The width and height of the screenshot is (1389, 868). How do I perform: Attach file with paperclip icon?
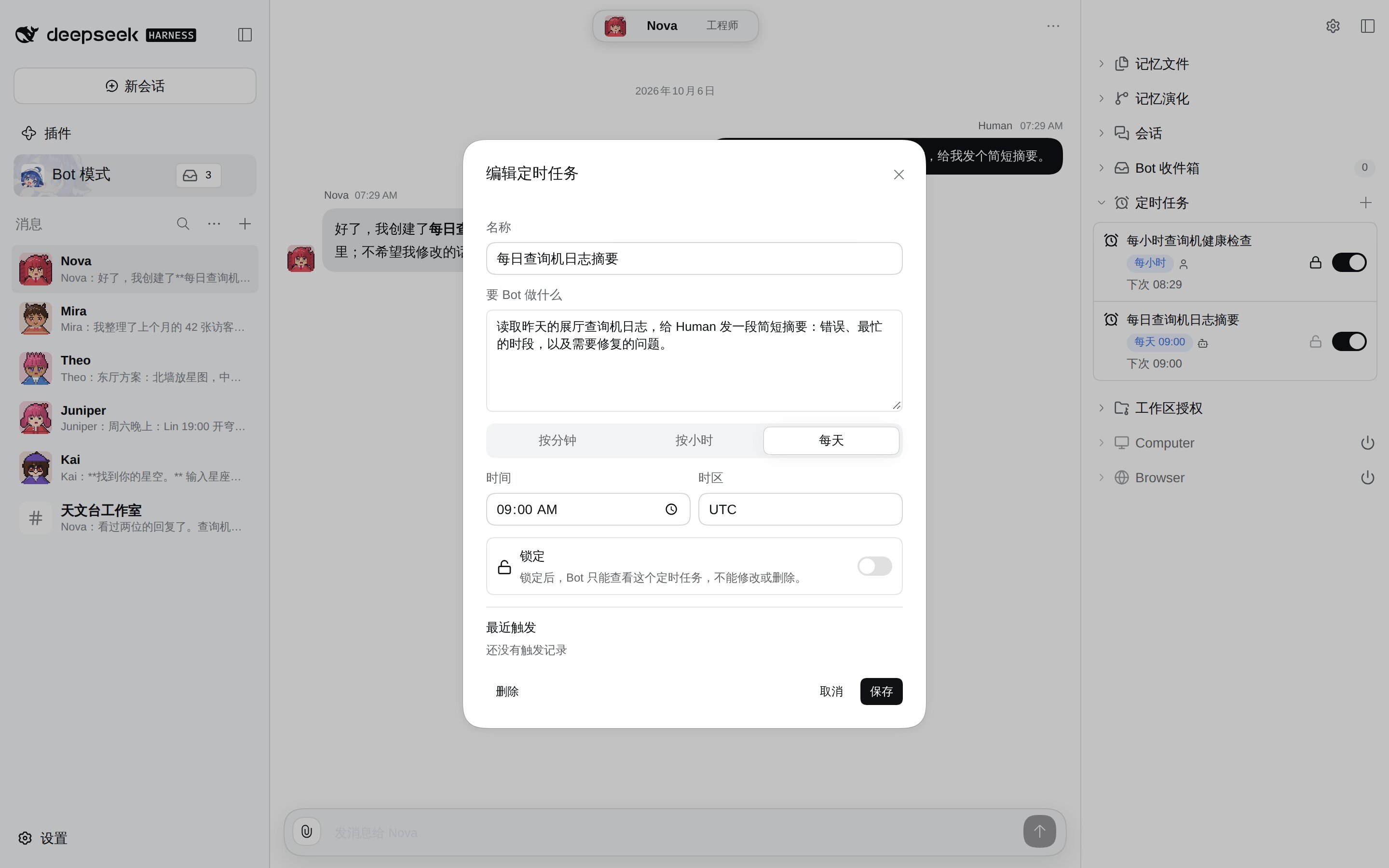click(307, 831)
